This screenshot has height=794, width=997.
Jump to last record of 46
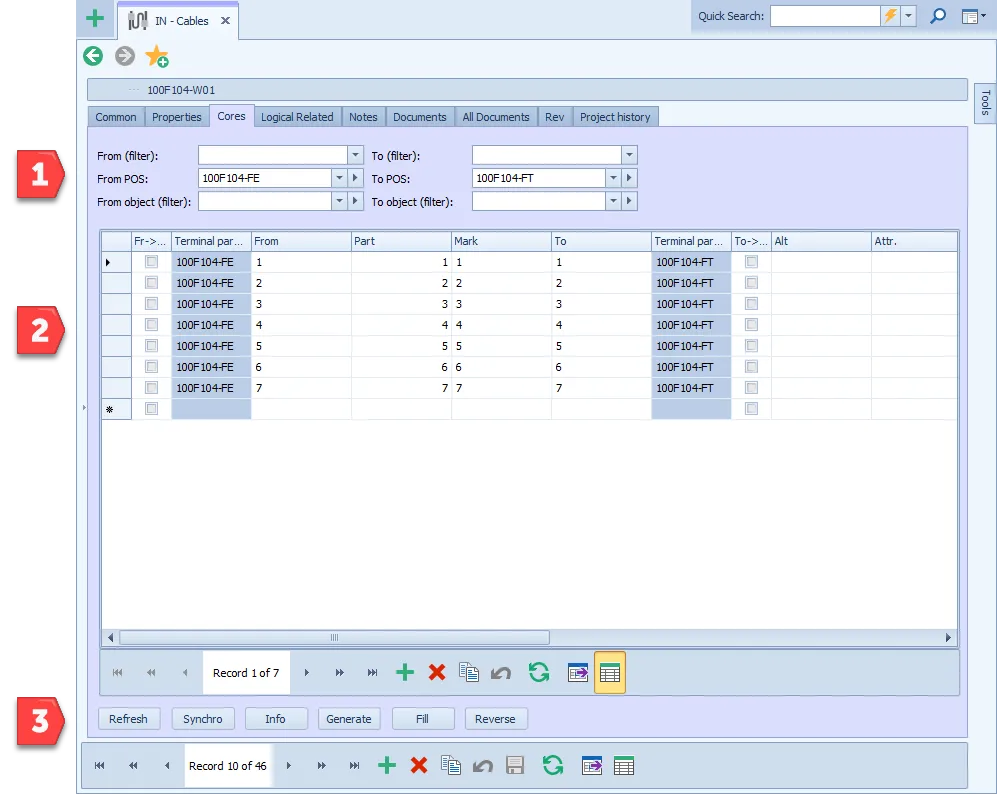coord(354,765)
